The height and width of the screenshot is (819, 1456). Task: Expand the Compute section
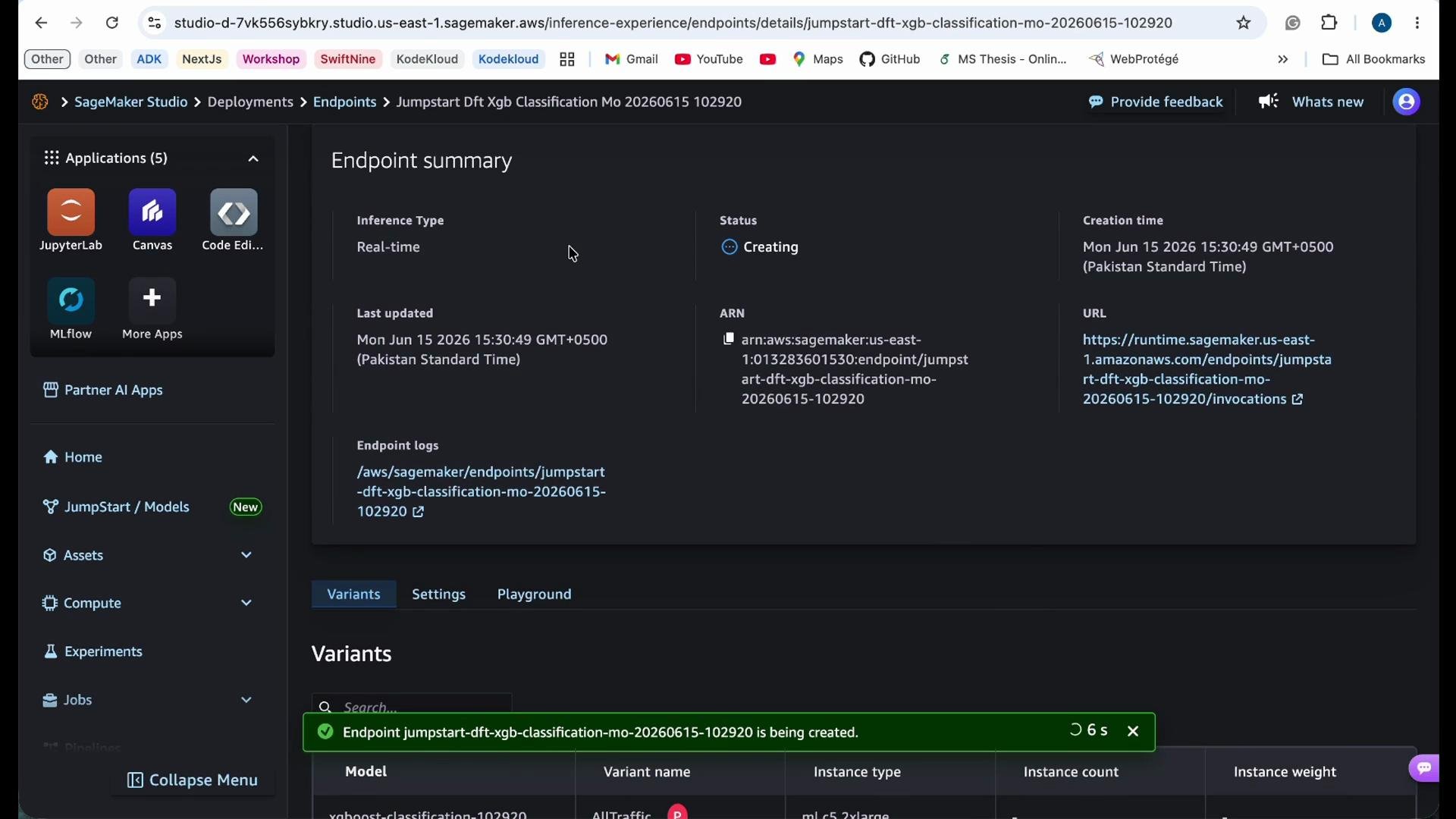coord(148,603)
